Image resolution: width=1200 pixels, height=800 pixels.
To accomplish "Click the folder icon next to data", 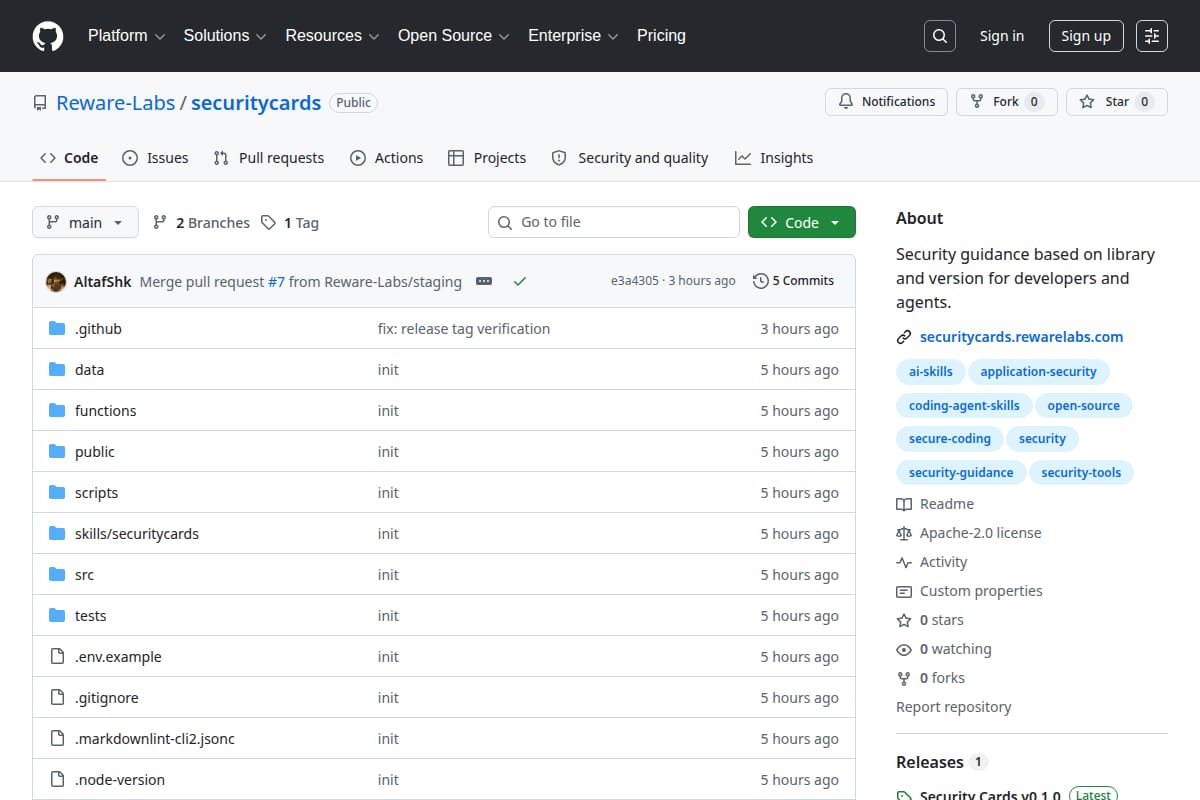I will coord(57,369).
